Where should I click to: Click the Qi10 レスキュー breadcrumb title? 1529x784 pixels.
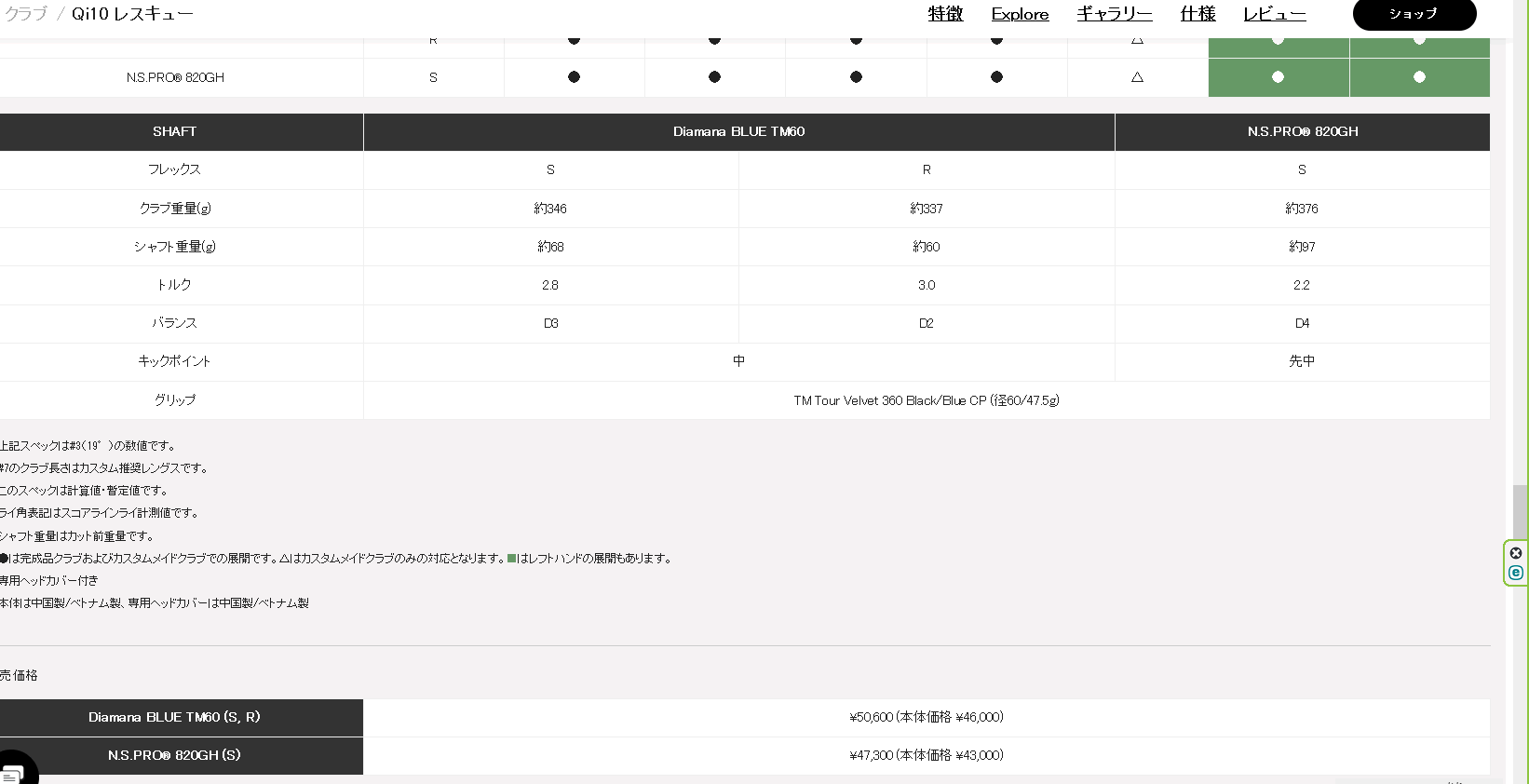click(x=132, y=14)
